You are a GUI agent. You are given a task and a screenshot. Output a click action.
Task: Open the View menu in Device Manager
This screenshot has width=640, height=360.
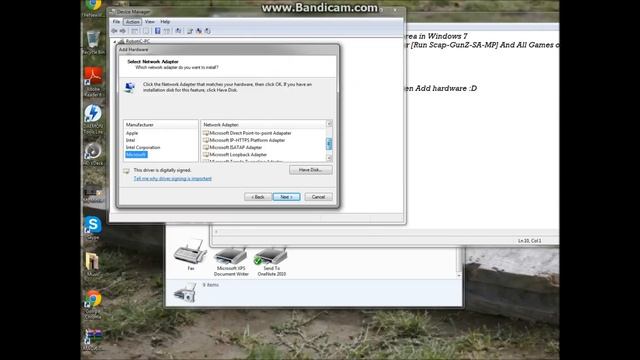click(150, 22)
